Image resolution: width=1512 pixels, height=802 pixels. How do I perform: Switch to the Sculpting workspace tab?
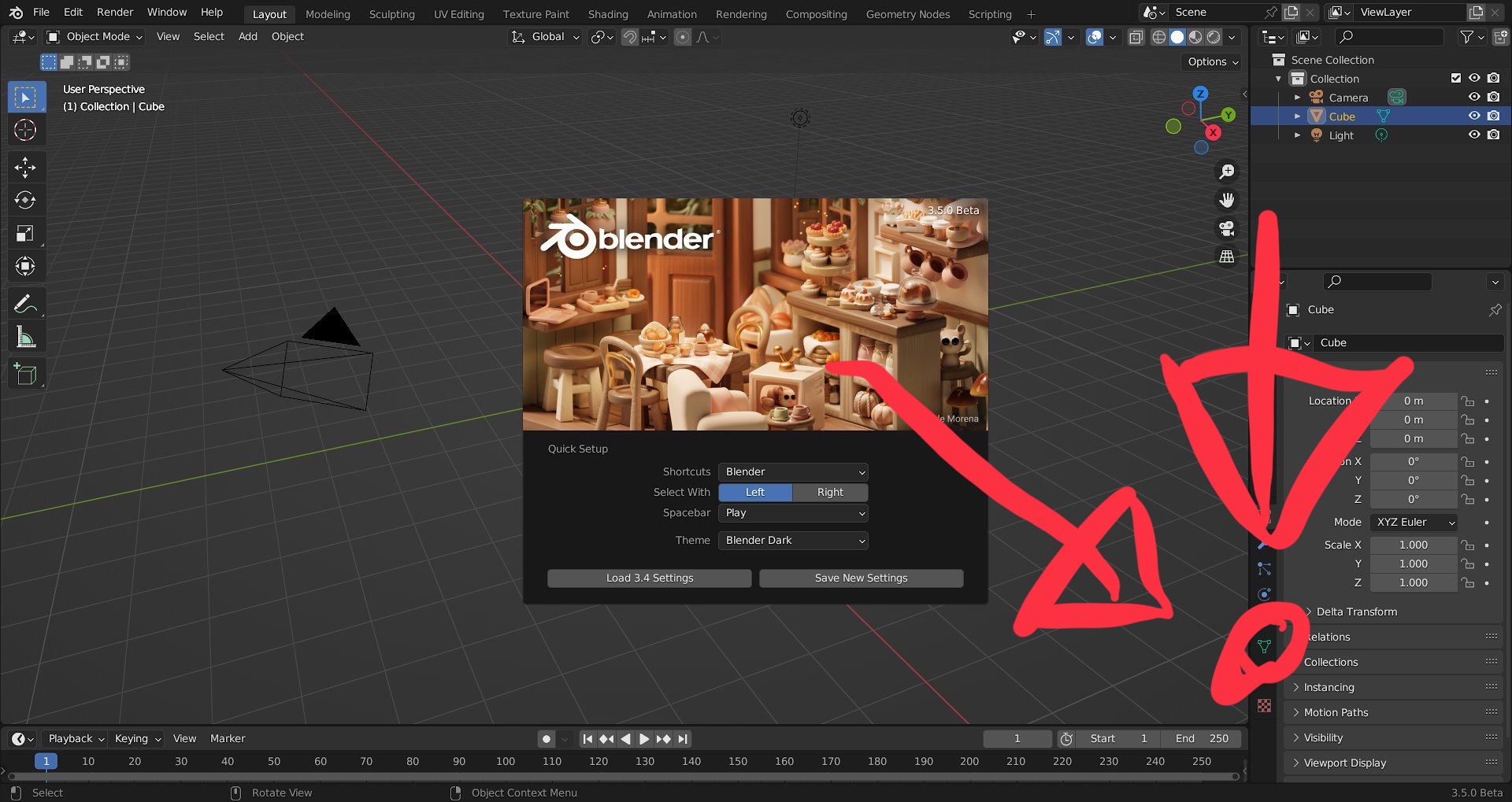click(391, 14)
